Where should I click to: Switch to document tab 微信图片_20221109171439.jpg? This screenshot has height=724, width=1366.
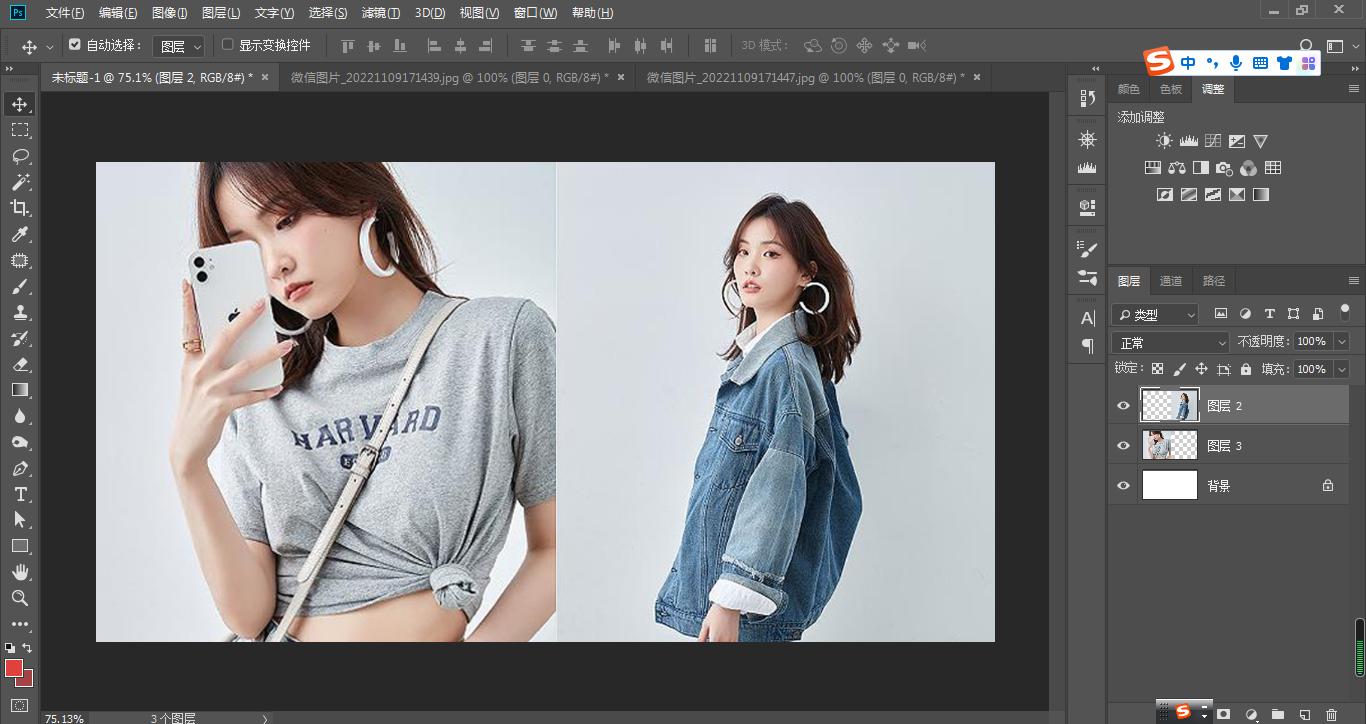point(450,77)
